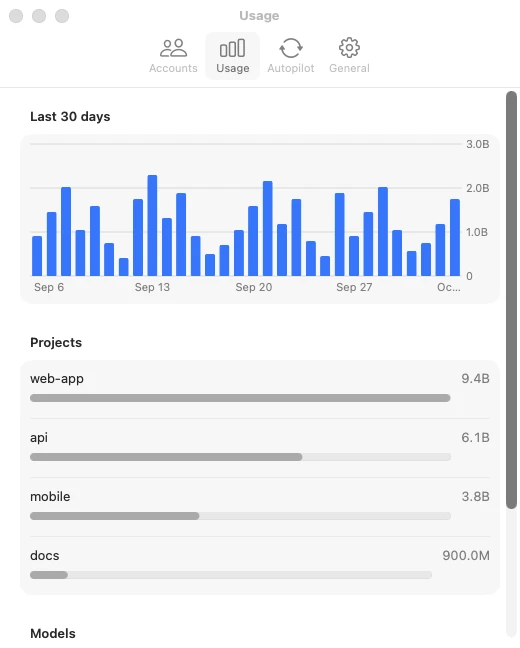This screenshot has width=520, height=648.
Task: Select the Usage bar-chart tab icon
Action: (232, 48)
